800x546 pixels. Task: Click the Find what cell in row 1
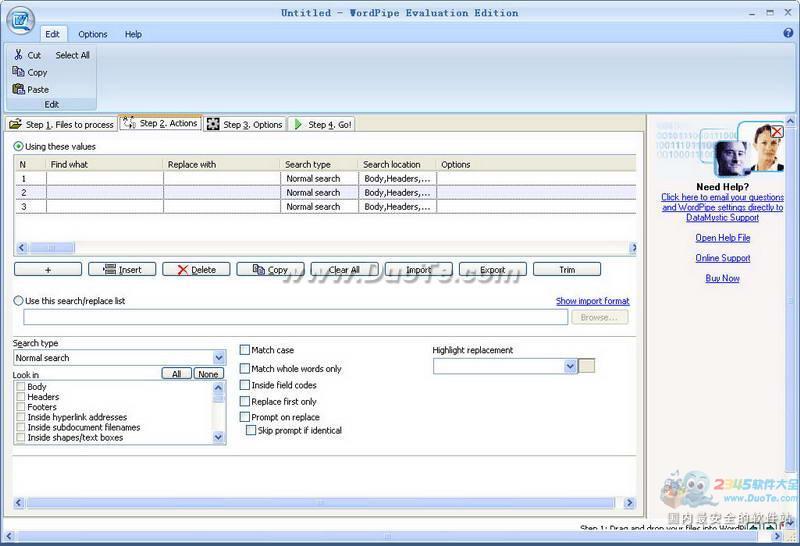click(x=105, y=178)
